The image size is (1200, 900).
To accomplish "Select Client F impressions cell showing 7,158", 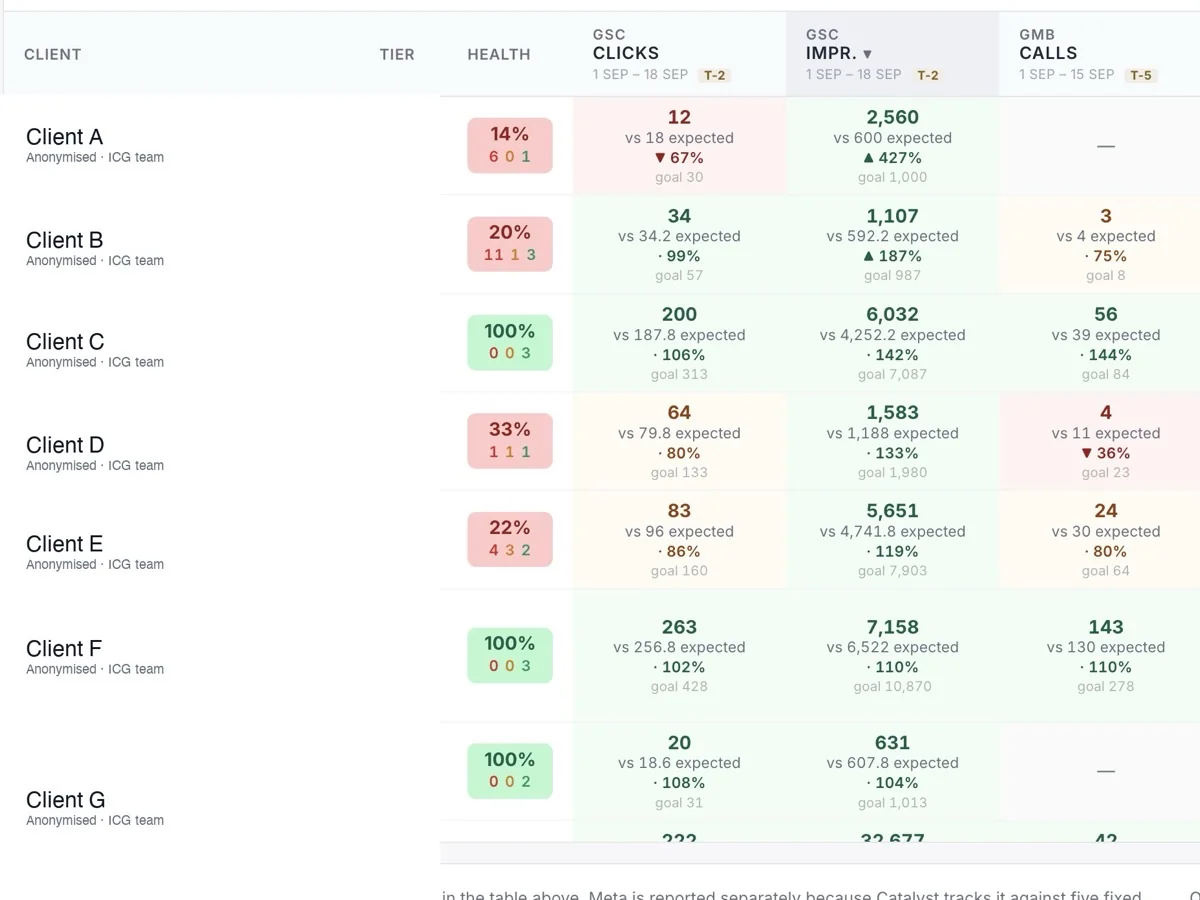I will (x=892, y=656).
